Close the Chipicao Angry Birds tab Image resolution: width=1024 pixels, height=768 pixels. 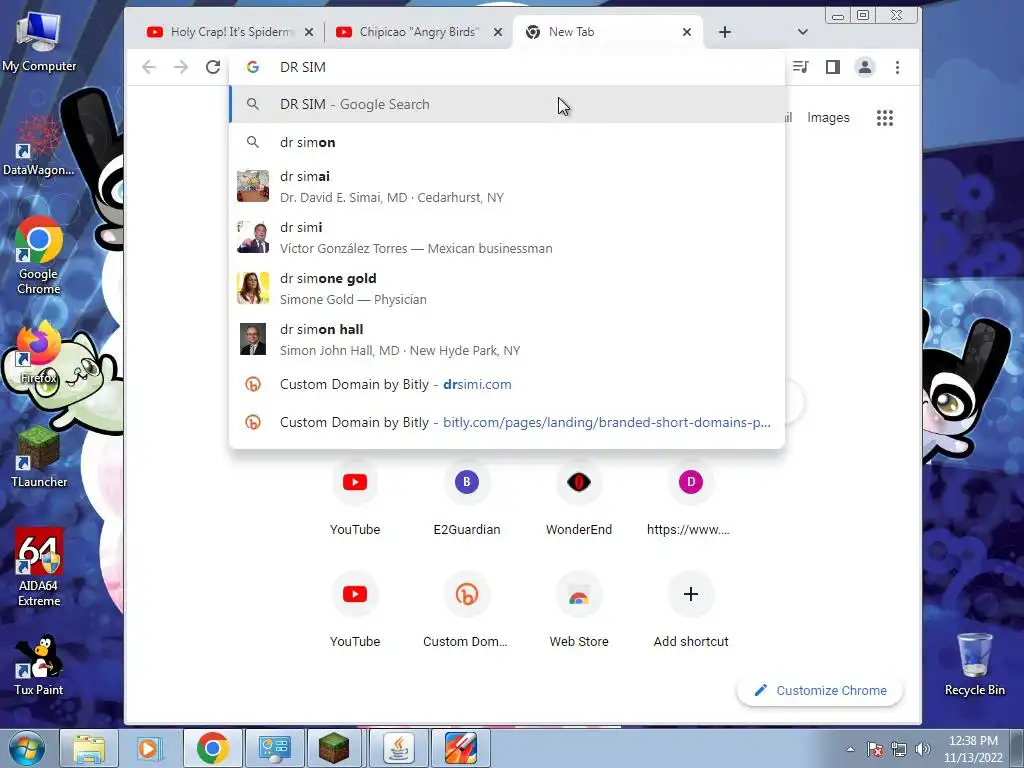[x=498, y=31]
